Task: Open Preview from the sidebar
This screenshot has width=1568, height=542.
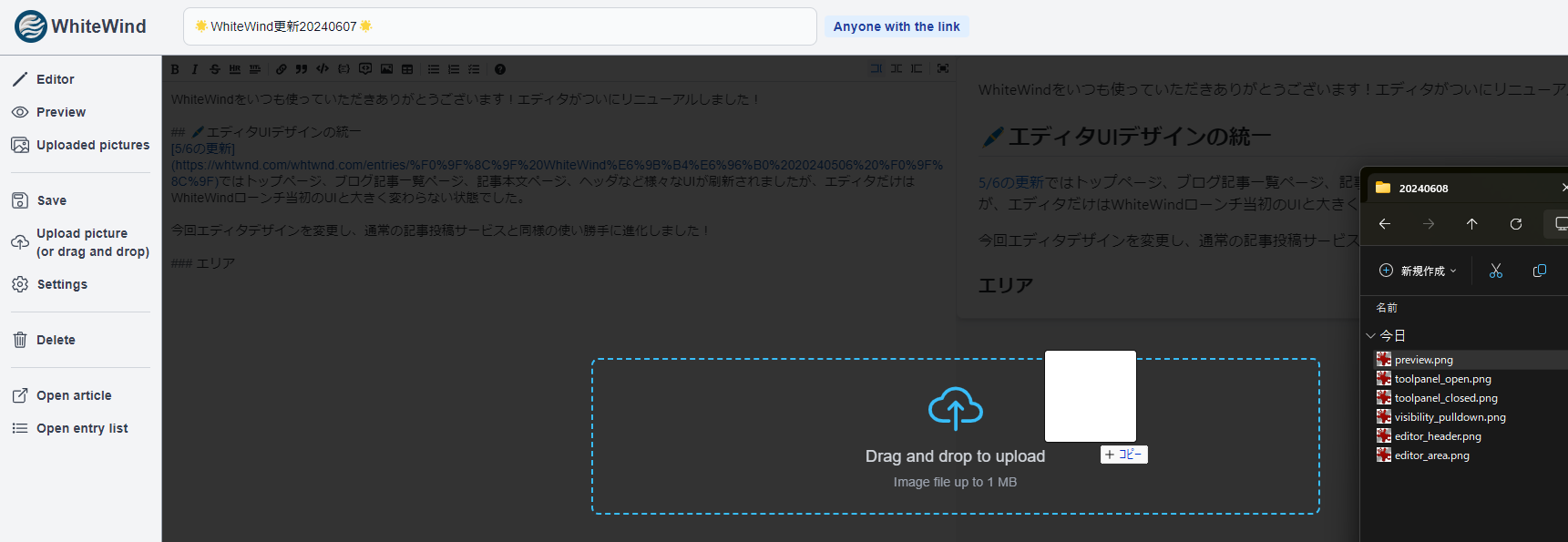Action: point(60,112)
